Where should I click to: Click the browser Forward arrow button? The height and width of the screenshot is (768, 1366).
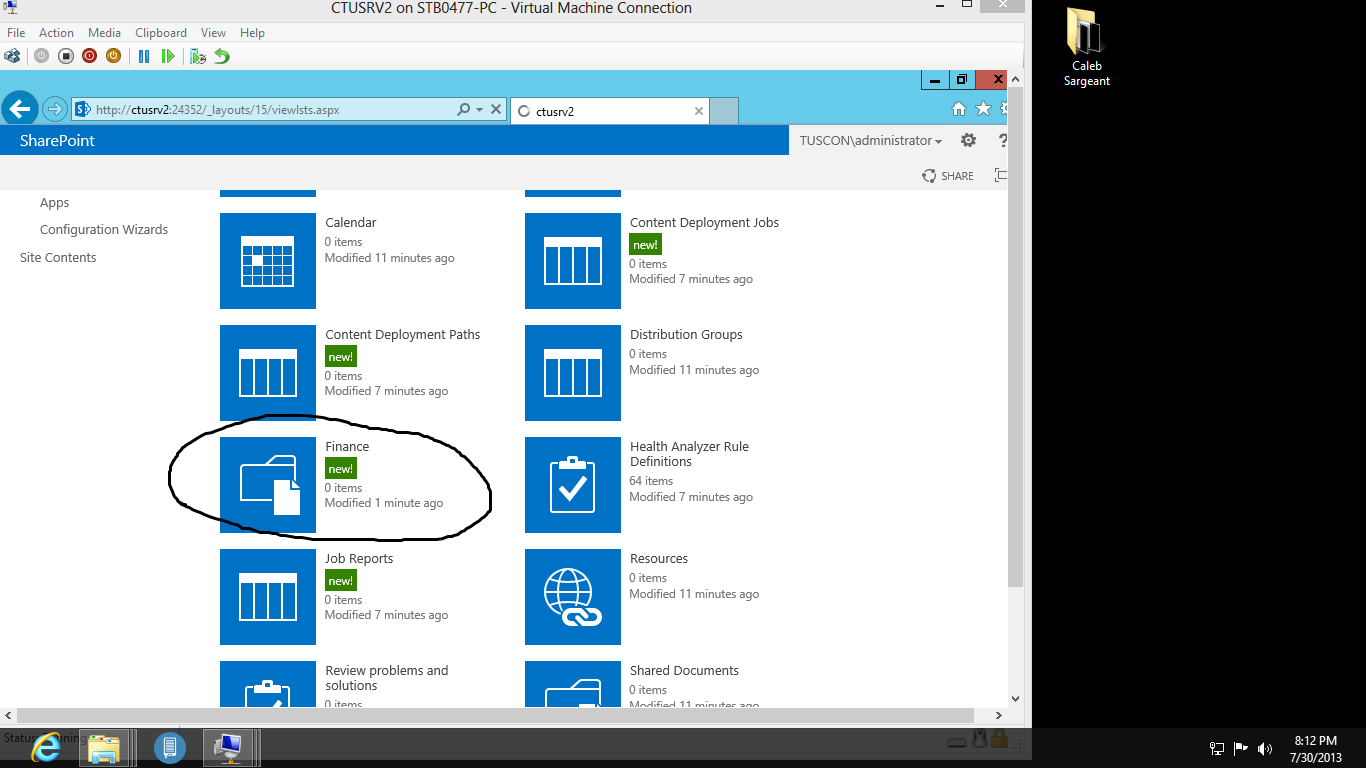pos(55,109)
